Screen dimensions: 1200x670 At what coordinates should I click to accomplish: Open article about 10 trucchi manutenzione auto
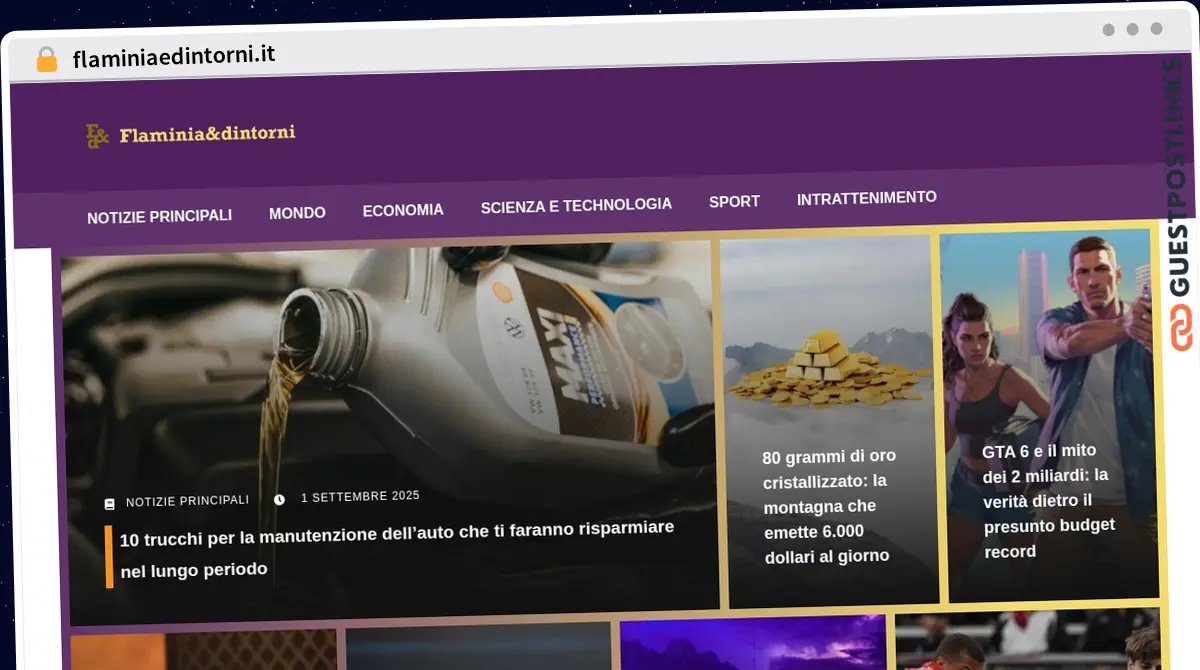click(x=397, y=547)
